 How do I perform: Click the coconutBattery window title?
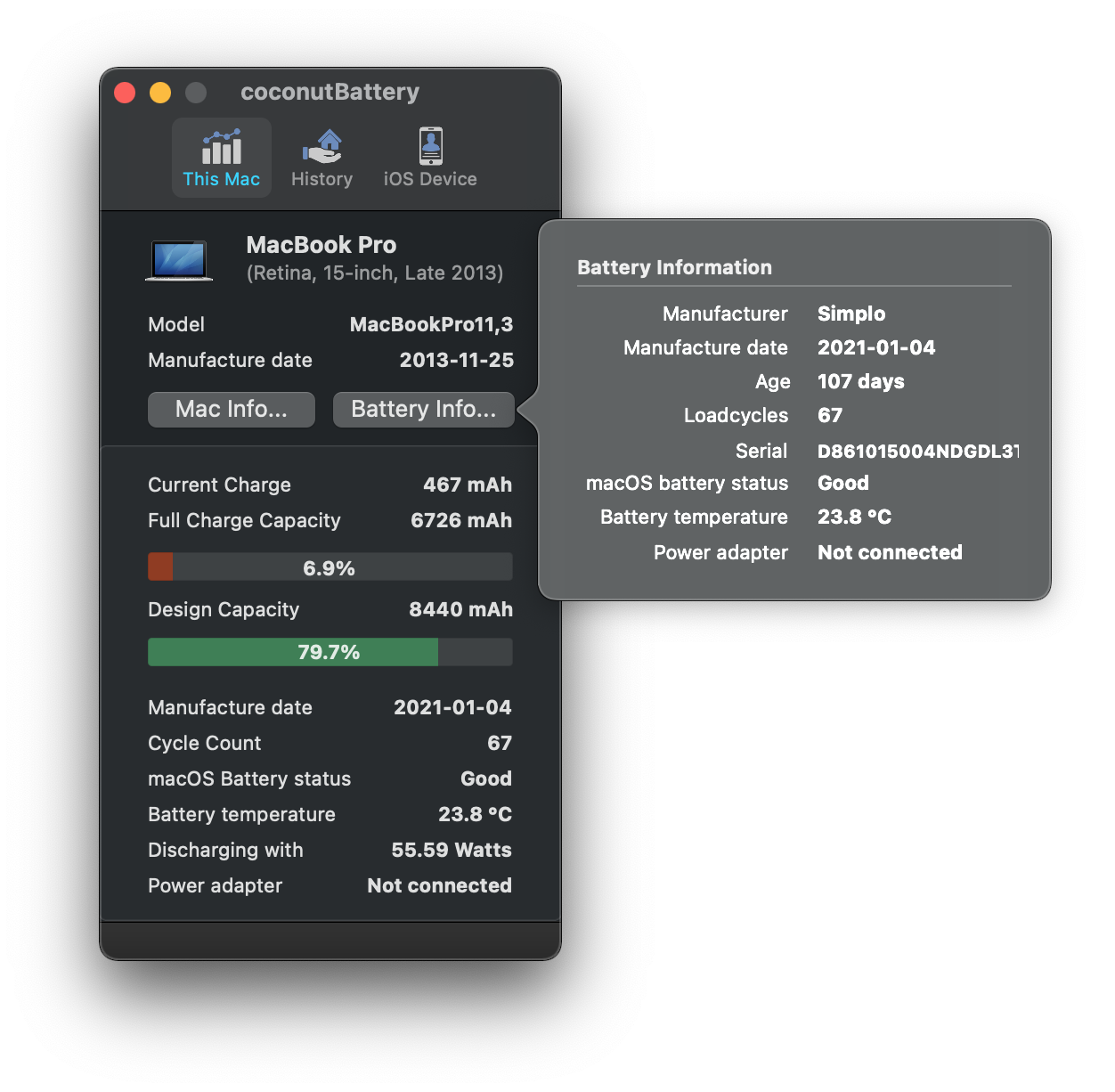[x=330, y=93]
